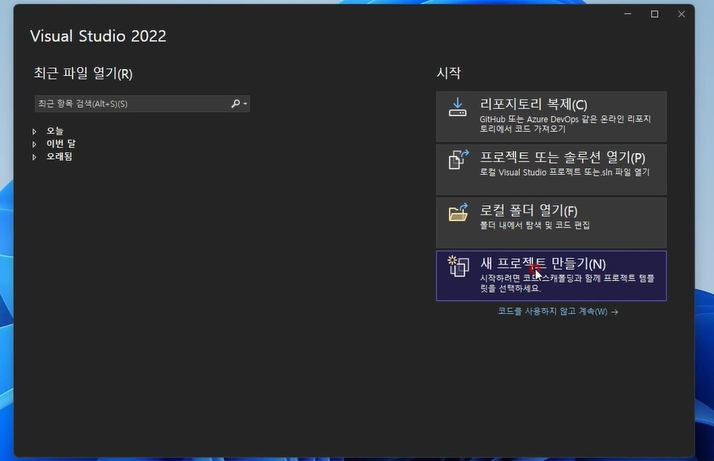The image size is (714, 461).
Task: Minimize the Visual Studio 2022 window
Action: click(x=627, y=14)
